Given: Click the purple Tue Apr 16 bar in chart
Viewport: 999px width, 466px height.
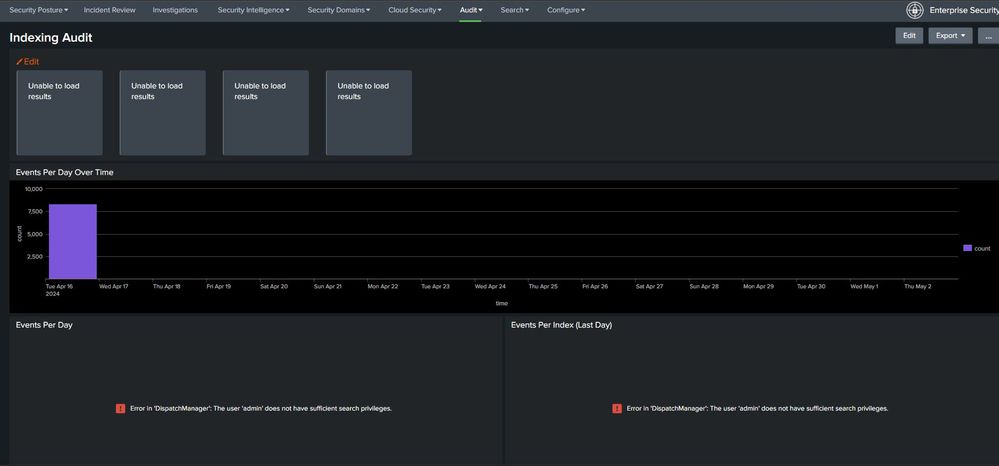Looking at the screenshot, I should pos(73,242).
